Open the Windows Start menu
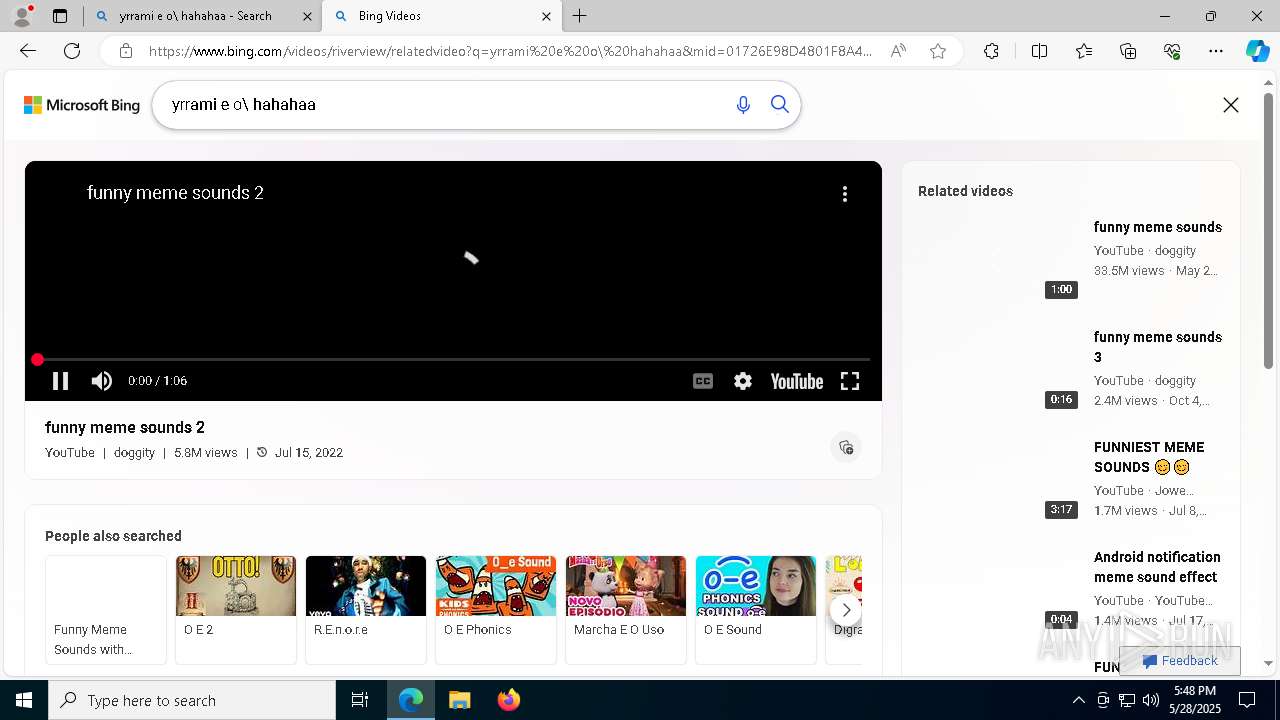This screenshot has height=720, width=1280. click(x=24, y=700)
